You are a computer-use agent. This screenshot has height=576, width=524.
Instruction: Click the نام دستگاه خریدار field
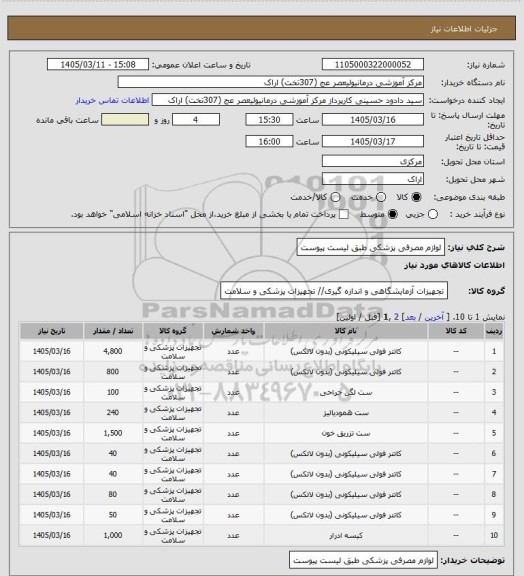click(270, 82)
